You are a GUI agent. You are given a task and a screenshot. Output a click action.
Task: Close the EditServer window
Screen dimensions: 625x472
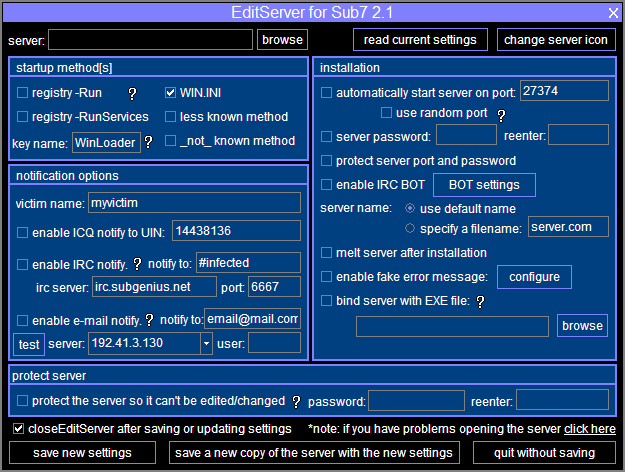tap(613, 12)
